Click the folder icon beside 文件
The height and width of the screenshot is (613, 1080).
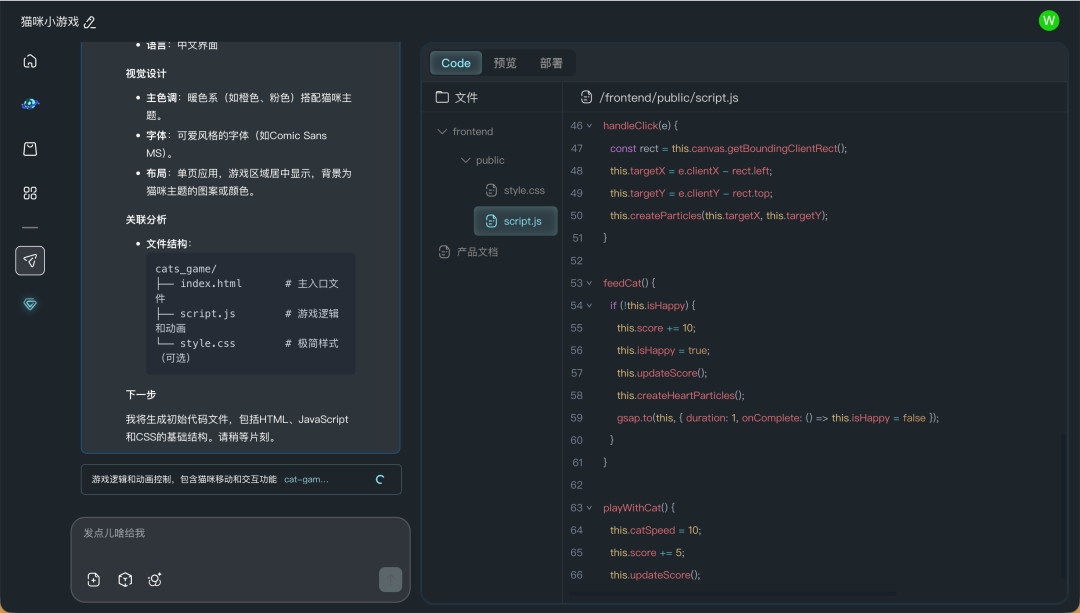pos(442,97)
